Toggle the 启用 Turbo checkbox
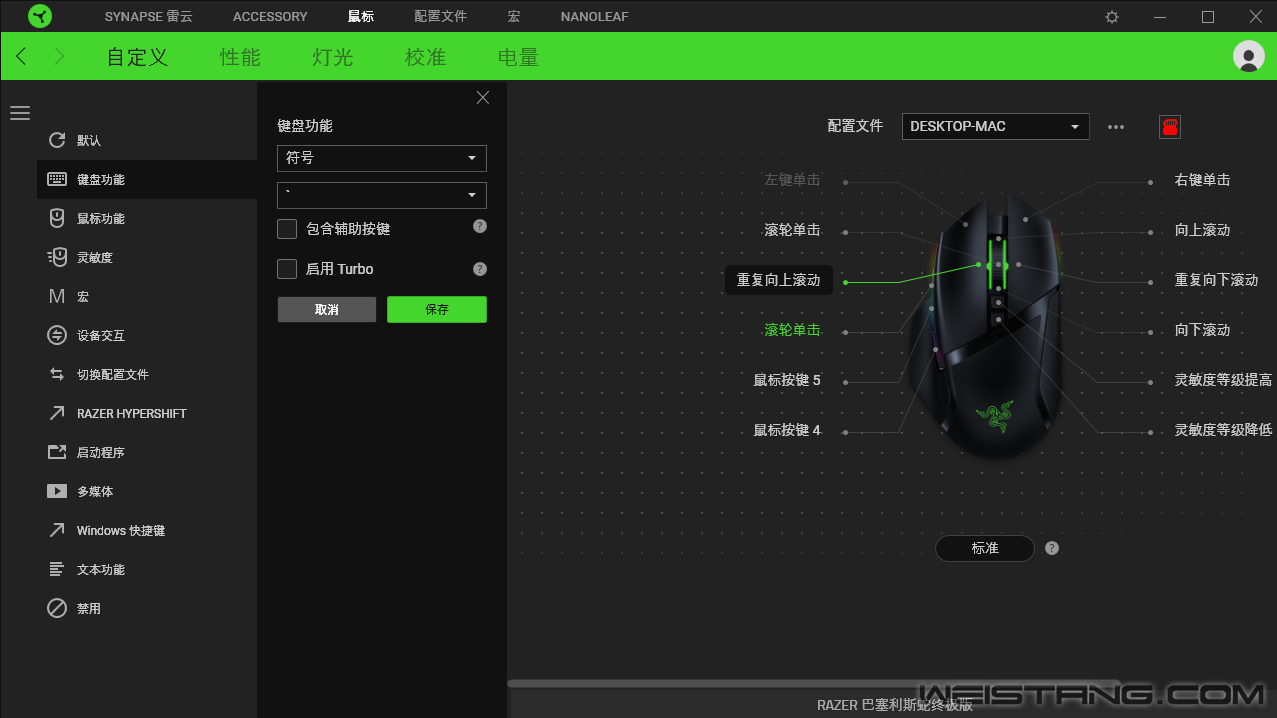 tap(287, 269)
